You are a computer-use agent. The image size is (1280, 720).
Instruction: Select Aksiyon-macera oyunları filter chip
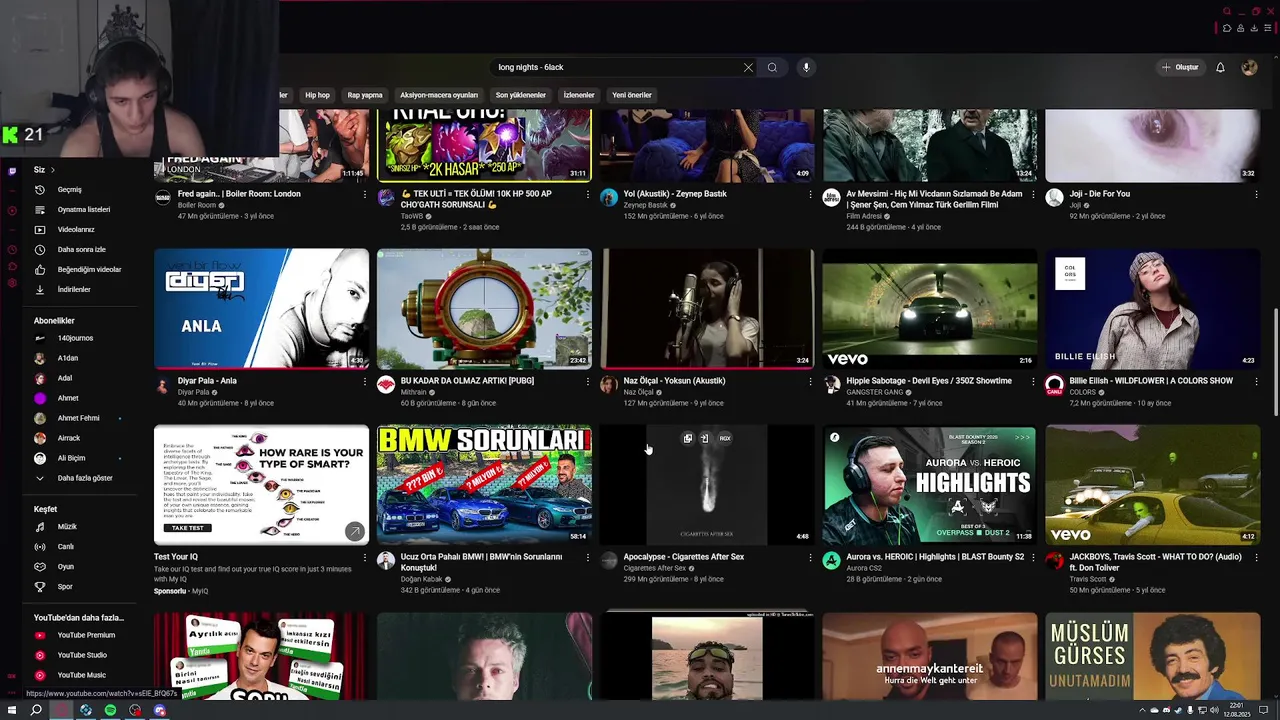pyautogui.click(x=439, y=95)
